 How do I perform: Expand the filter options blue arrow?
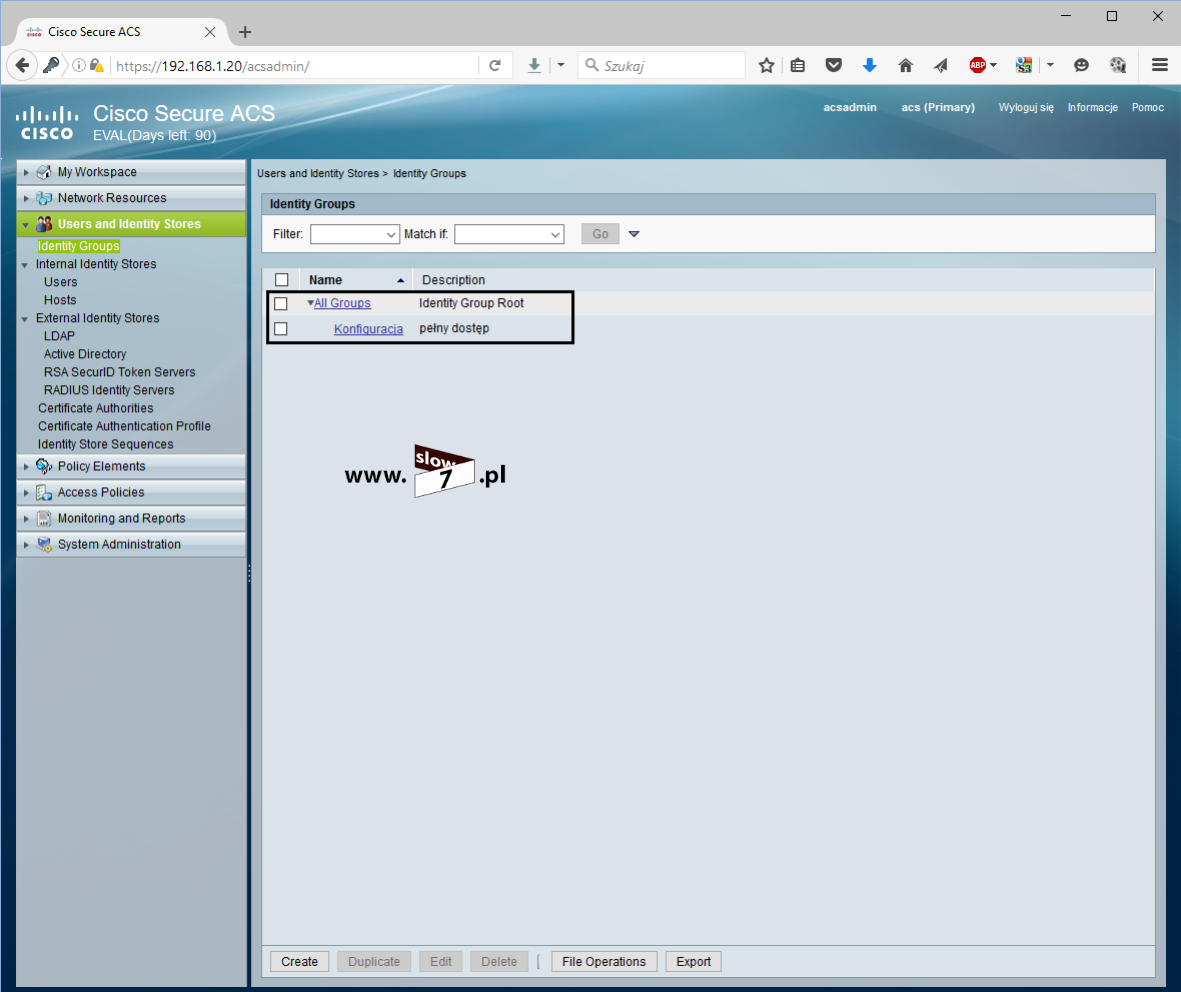coord(634,234)
